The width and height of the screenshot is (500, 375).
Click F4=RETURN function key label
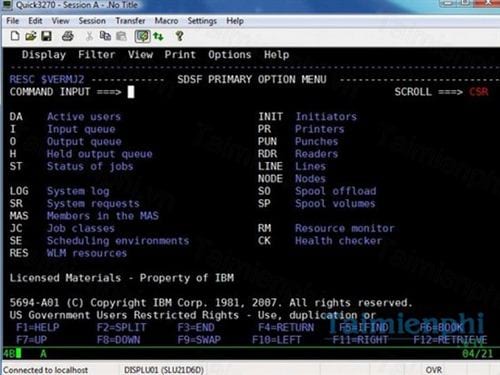(286, 327)
